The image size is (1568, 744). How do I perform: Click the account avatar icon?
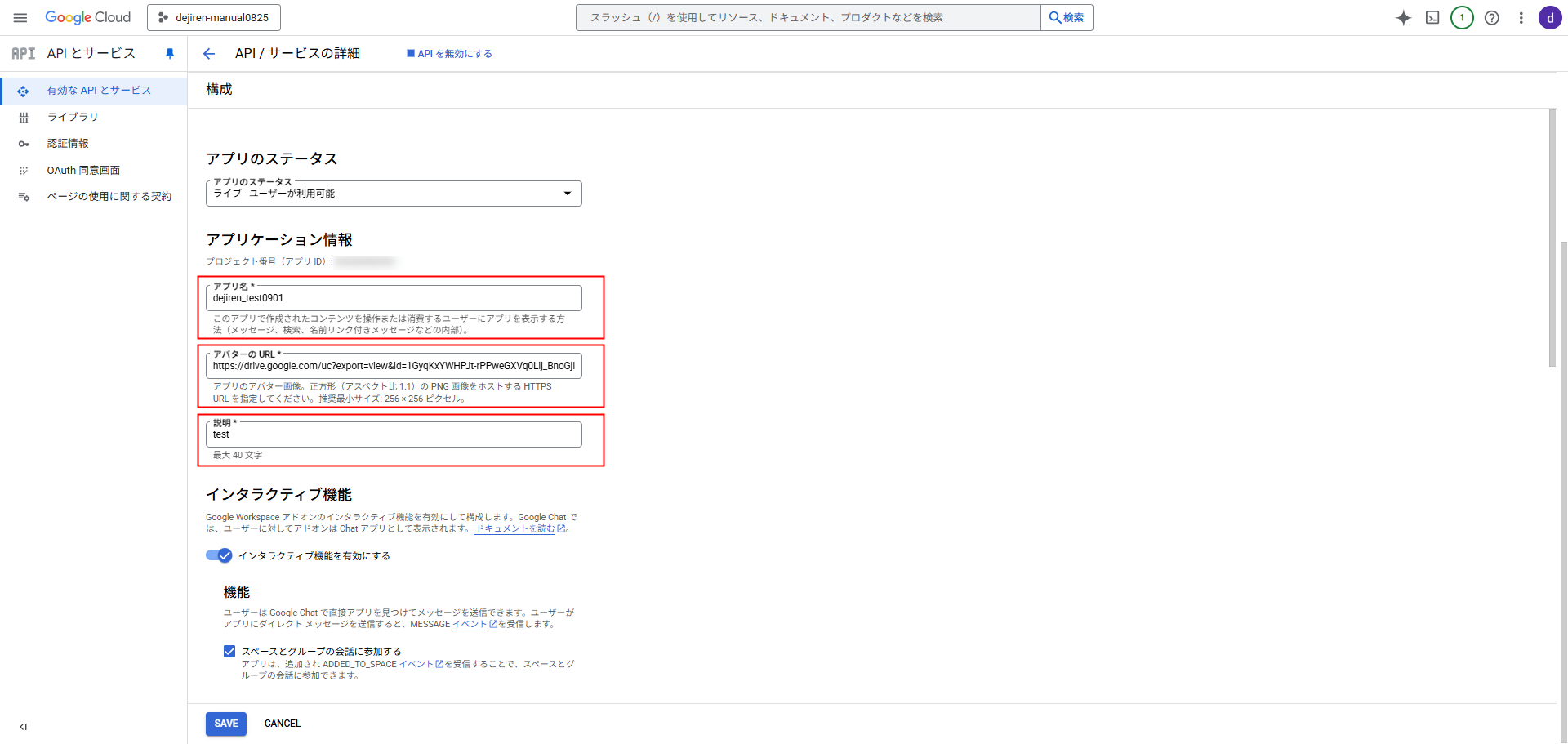[1549, 18]
